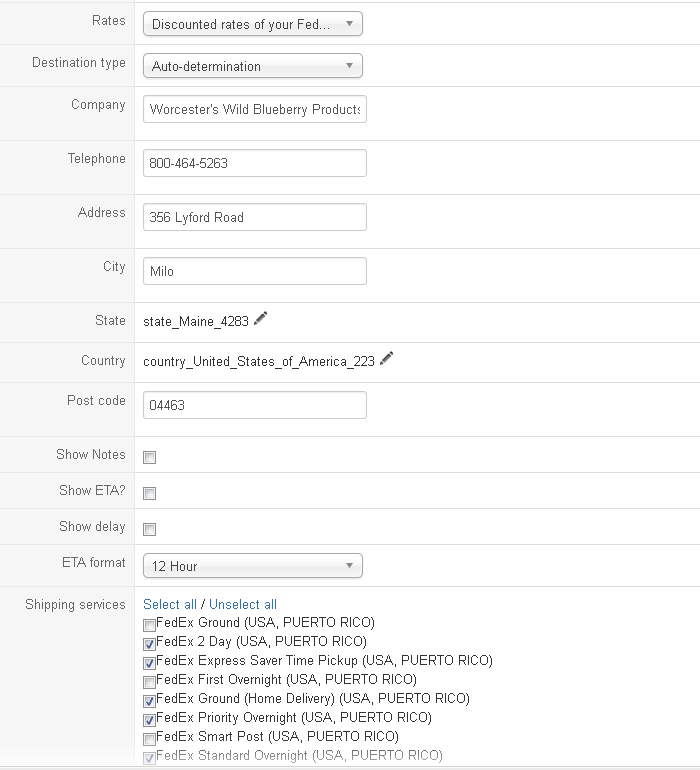
Task: Uncheck FedEx Express Saver Time Pickup
Action: pos(150,663)
